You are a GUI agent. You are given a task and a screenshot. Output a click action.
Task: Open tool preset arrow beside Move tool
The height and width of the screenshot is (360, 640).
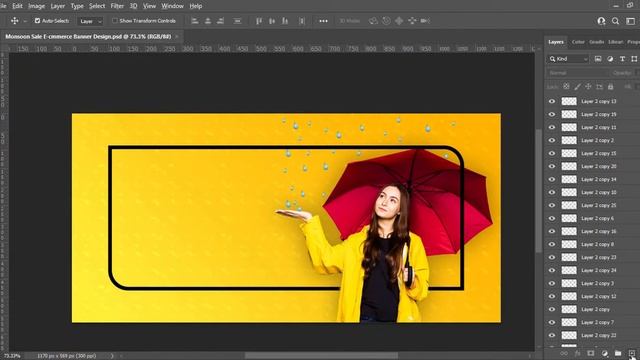pyautogui.click(x=25, y=21)
